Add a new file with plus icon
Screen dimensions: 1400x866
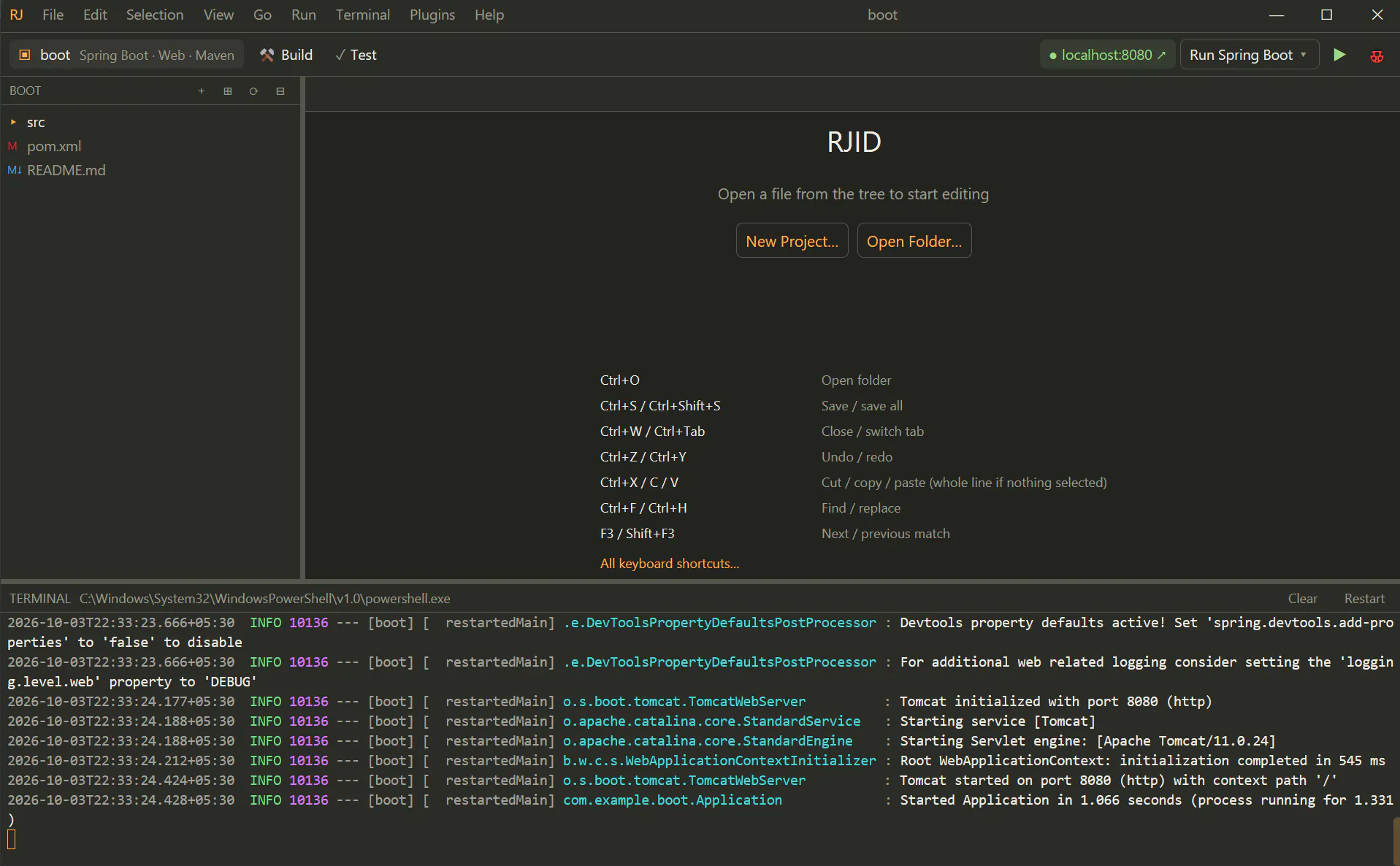tap(202, 91)
